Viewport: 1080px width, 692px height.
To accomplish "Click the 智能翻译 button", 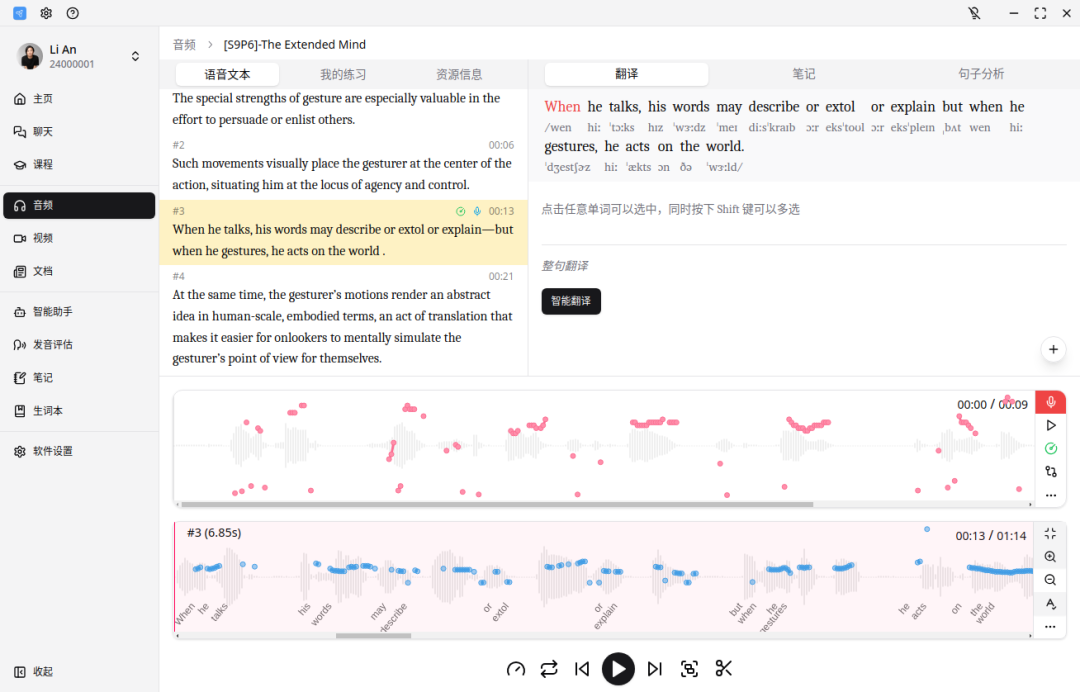I will [571, 301].
